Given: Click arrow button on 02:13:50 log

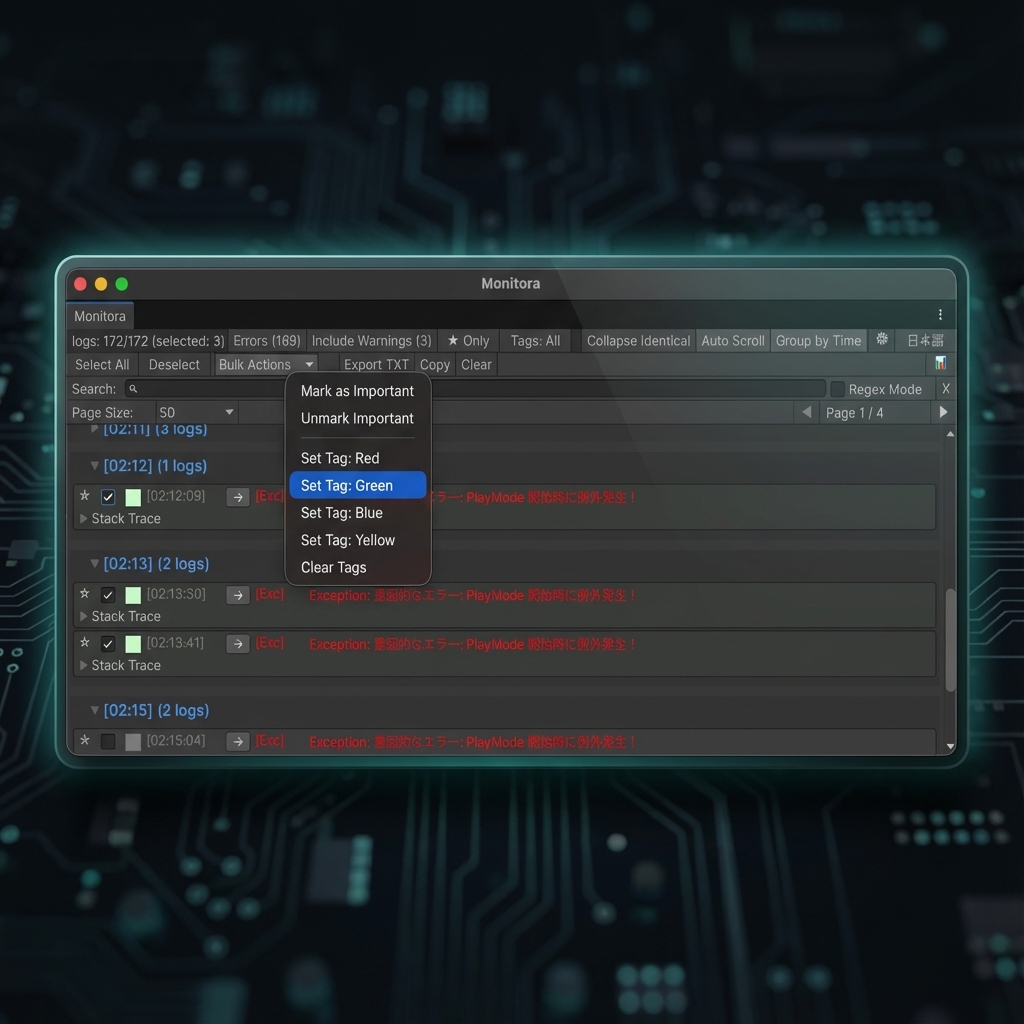Looking at the screenshot, I should (x=238, y=596).
